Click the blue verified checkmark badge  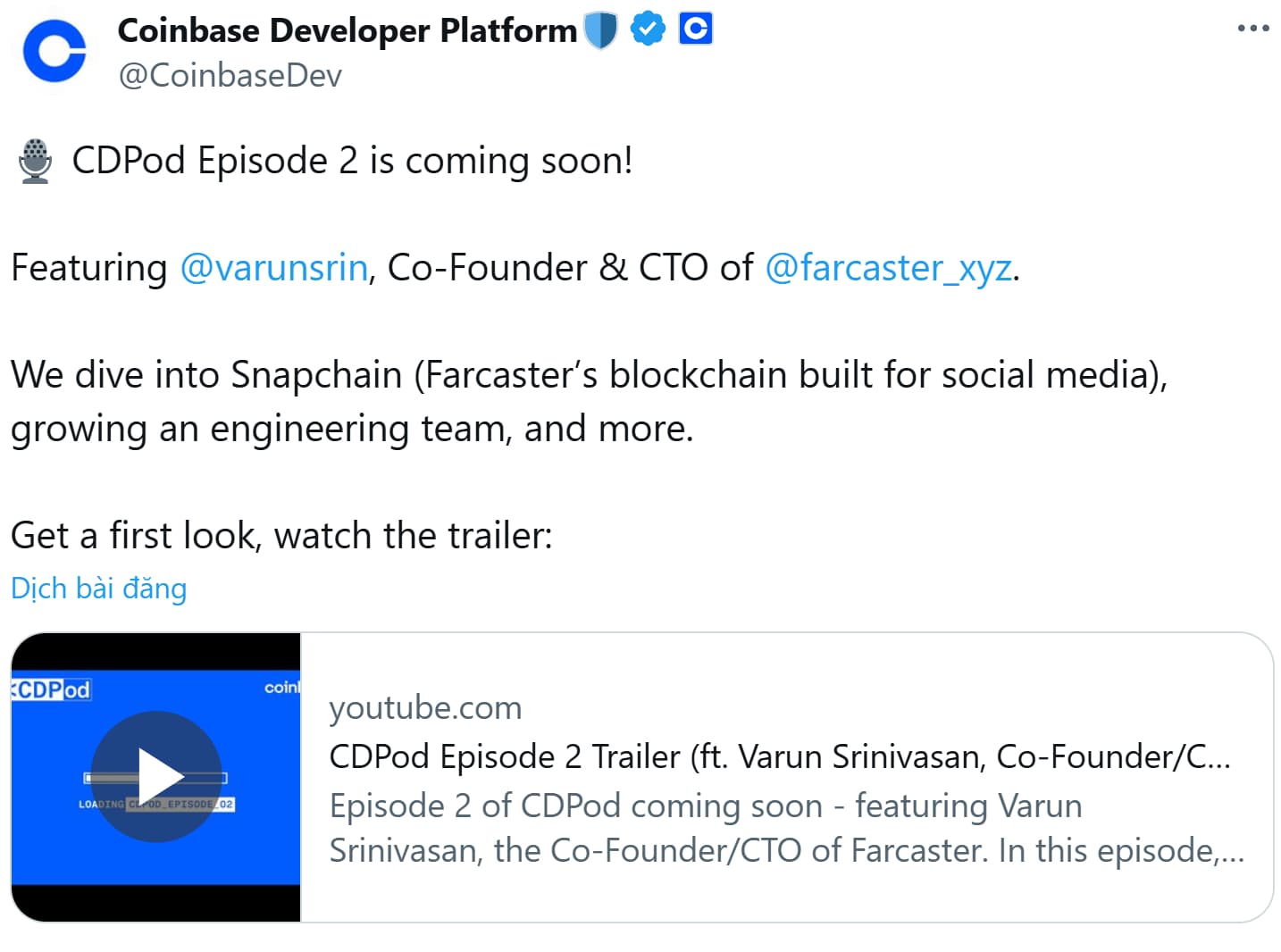tap(647, 28)
